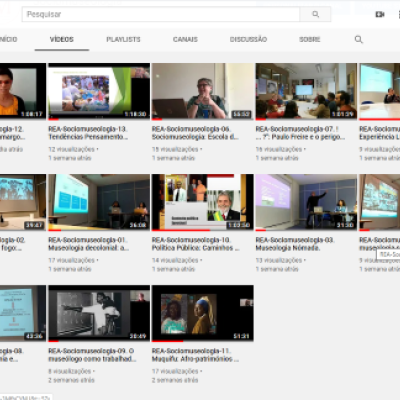Image resolution: width=400 pixels, height=400 pixels.
Task: Click "8 visualizações" under Sociomuseologia-09
Action: (x=70, y=371)
